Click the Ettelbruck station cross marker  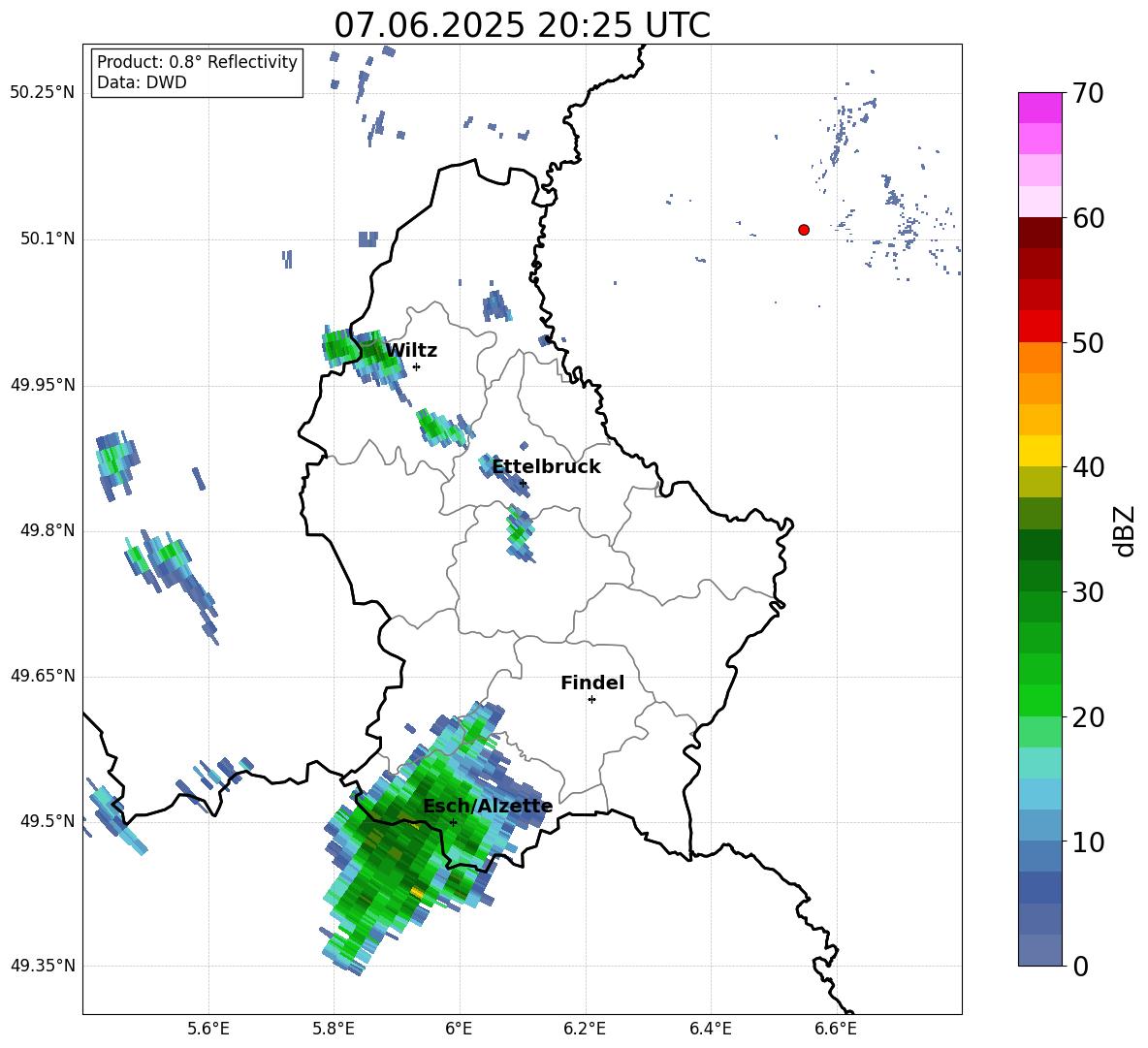tap(522, 483)
